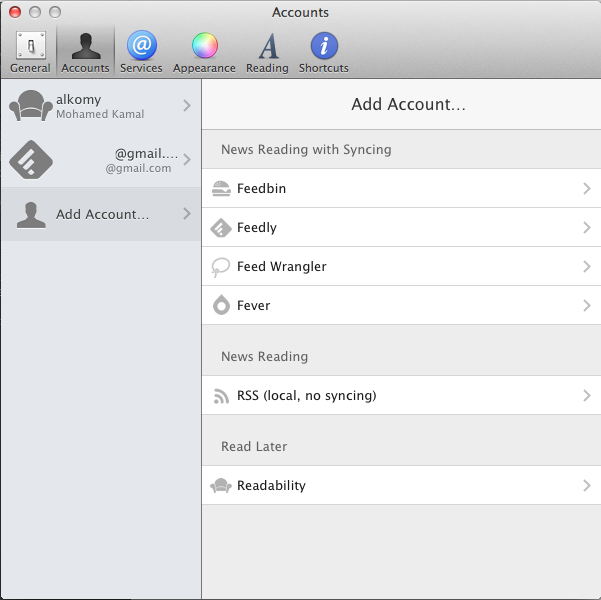Viewport: 601px width, 600px height.
Task: Switch to the Reading tab label
Action: coord(267,68)
